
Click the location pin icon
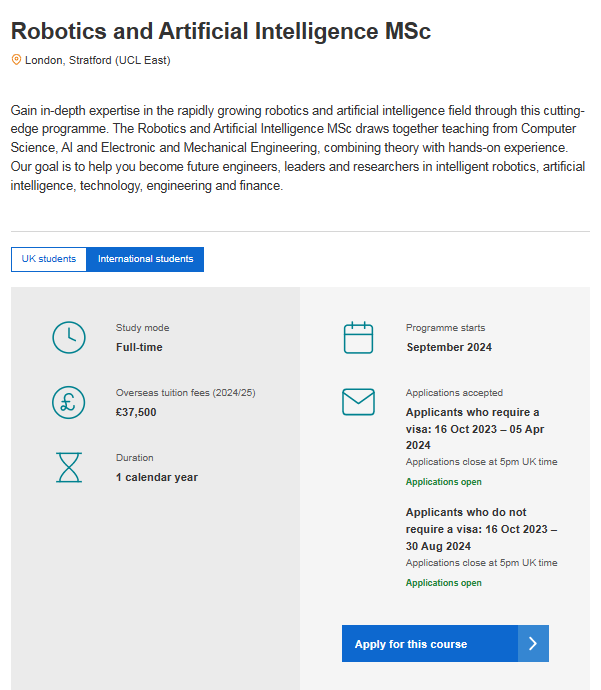pos(16,60)
